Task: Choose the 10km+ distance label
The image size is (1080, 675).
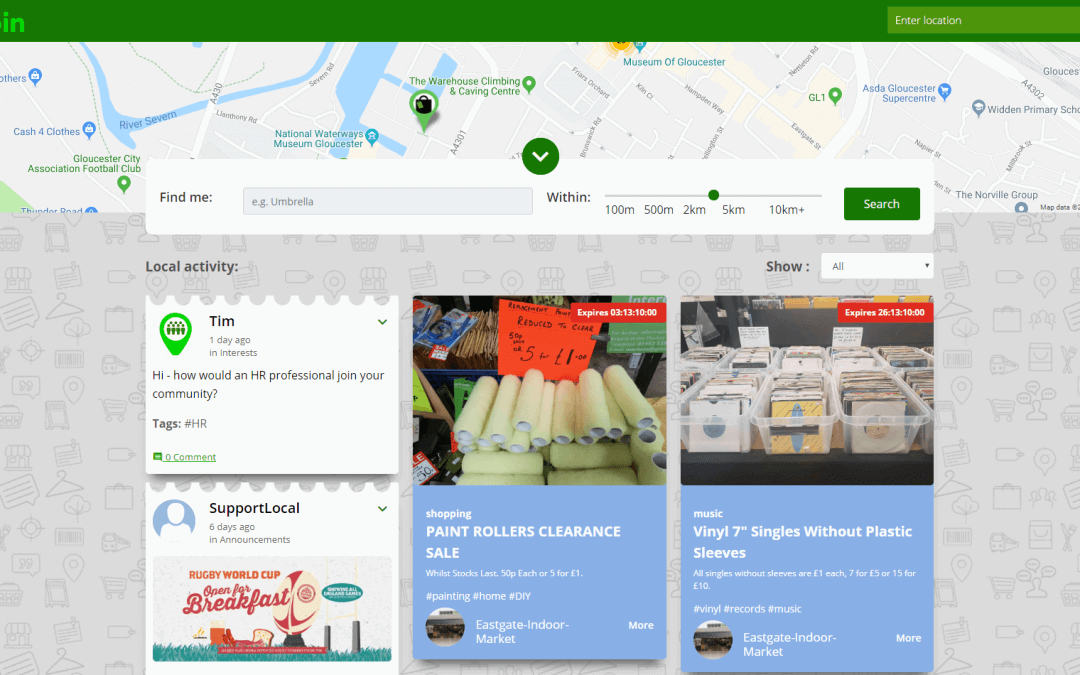Action: [x=787, y=209]
